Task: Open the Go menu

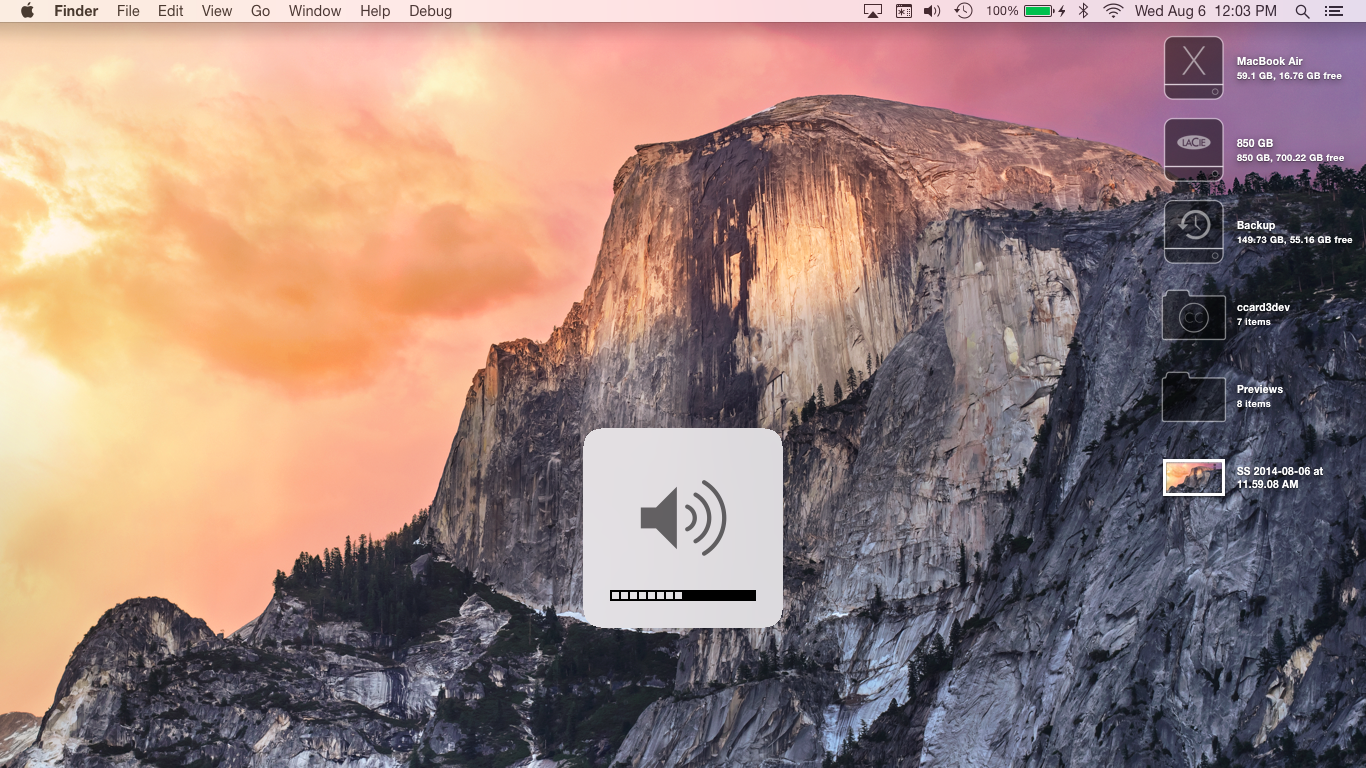Action: (x=261, y=11)
